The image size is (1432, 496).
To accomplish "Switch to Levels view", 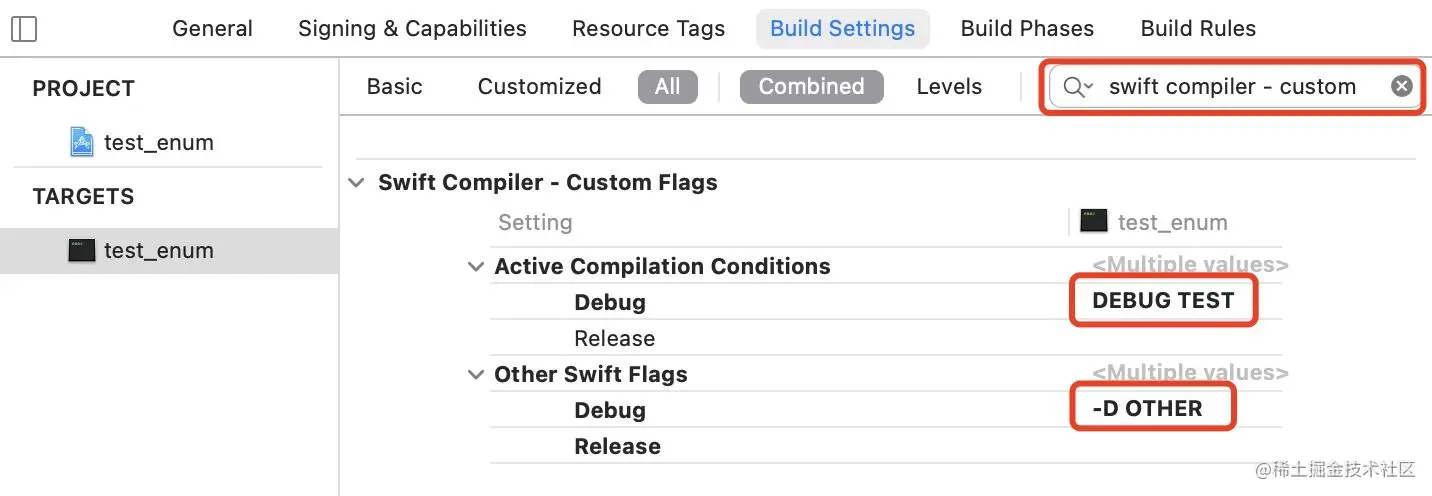I will coord(949,87).
